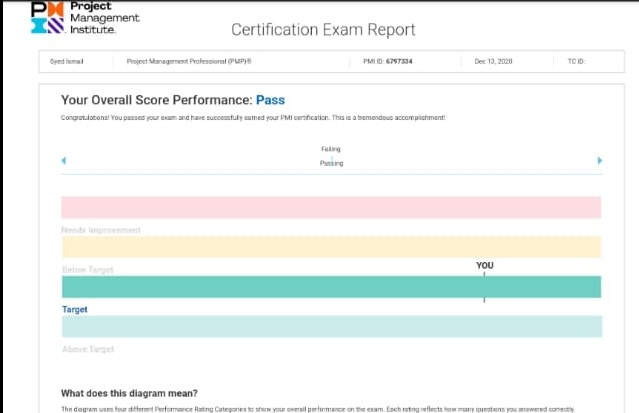Click the light teal Above Target bar
This screenshot has width=639, height=413.
(x=332, y=327)
